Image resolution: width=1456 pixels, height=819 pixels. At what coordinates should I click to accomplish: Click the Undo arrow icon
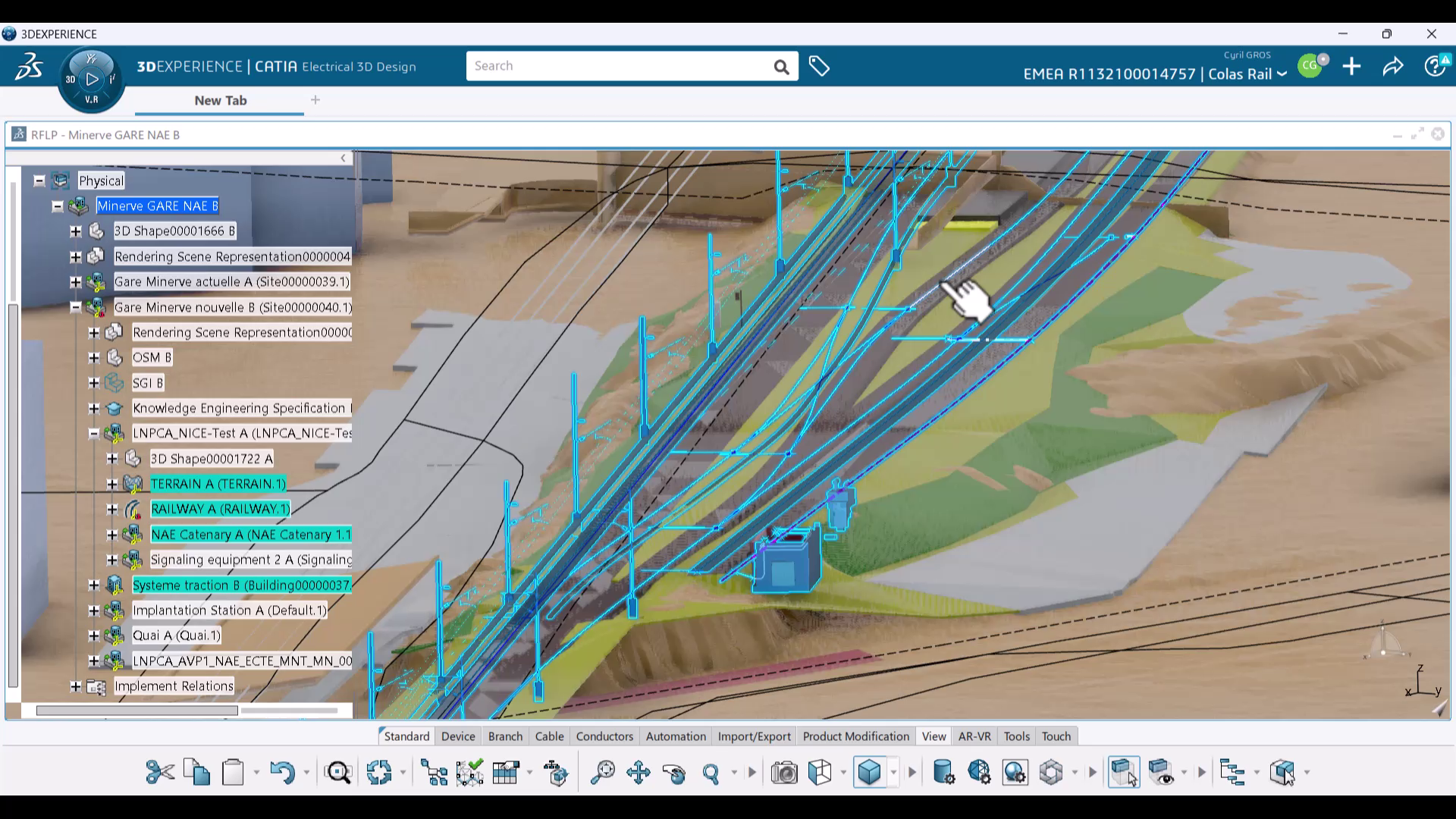click(282, 772)
